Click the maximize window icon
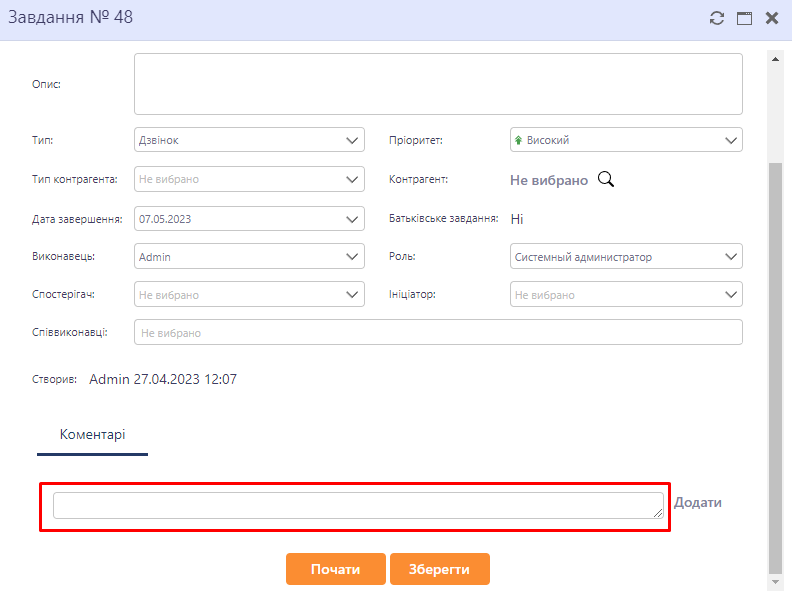The image size is (792, 591). 744,18
